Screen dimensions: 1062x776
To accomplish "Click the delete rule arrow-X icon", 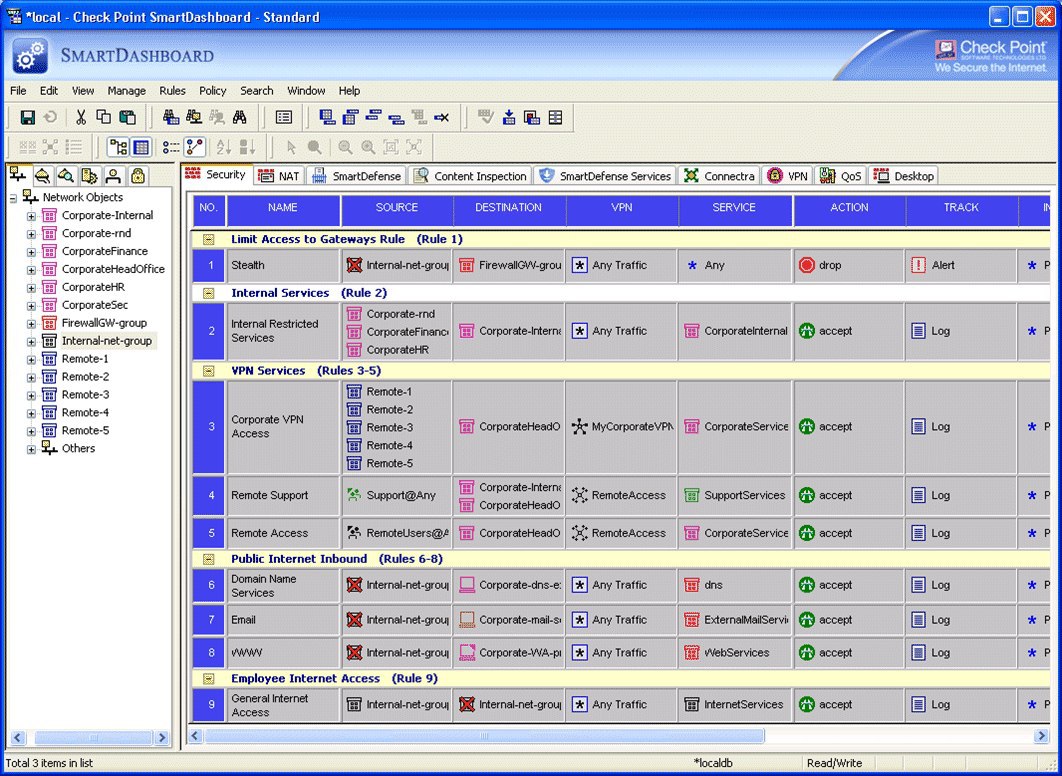I will coord(442,118).
